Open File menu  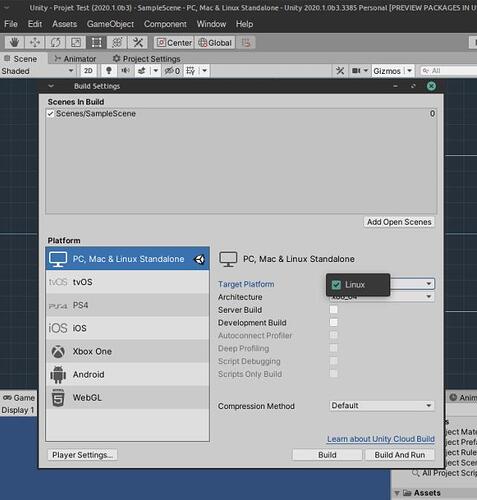tap(11, 24)
